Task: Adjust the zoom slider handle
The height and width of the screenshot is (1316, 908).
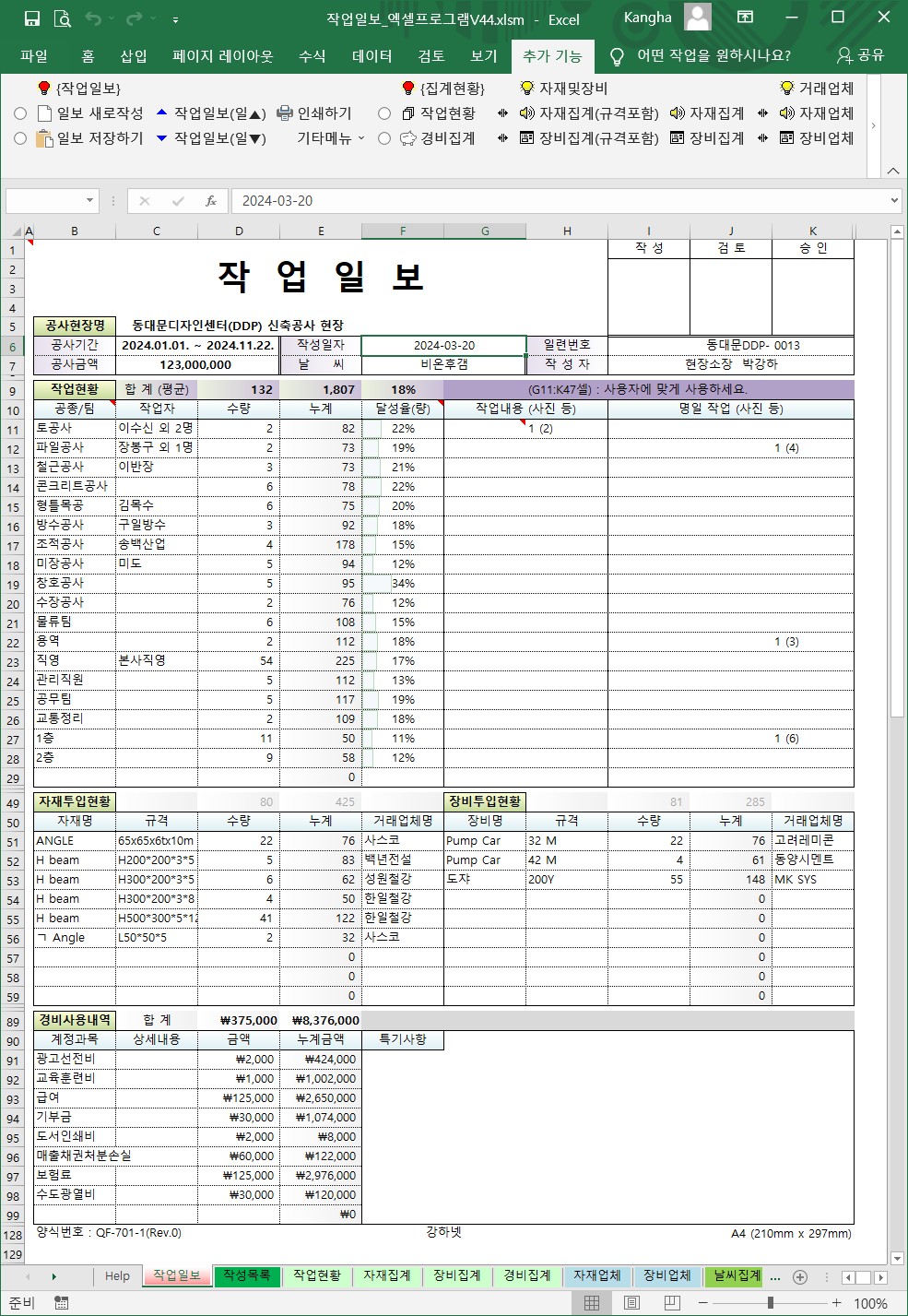Action: click(771, 1303)
